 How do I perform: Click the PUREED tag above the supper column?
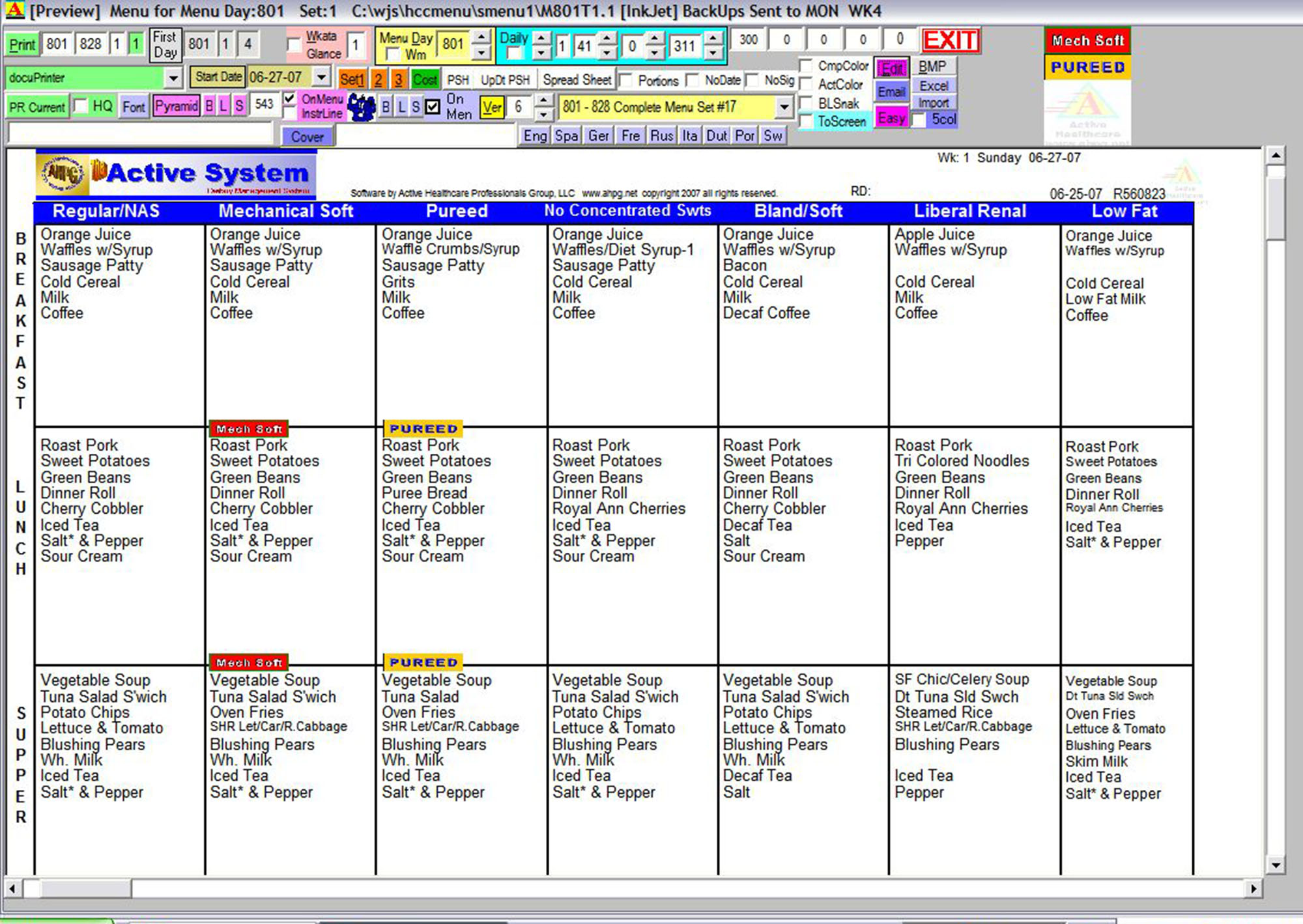[x=423, y=662]
